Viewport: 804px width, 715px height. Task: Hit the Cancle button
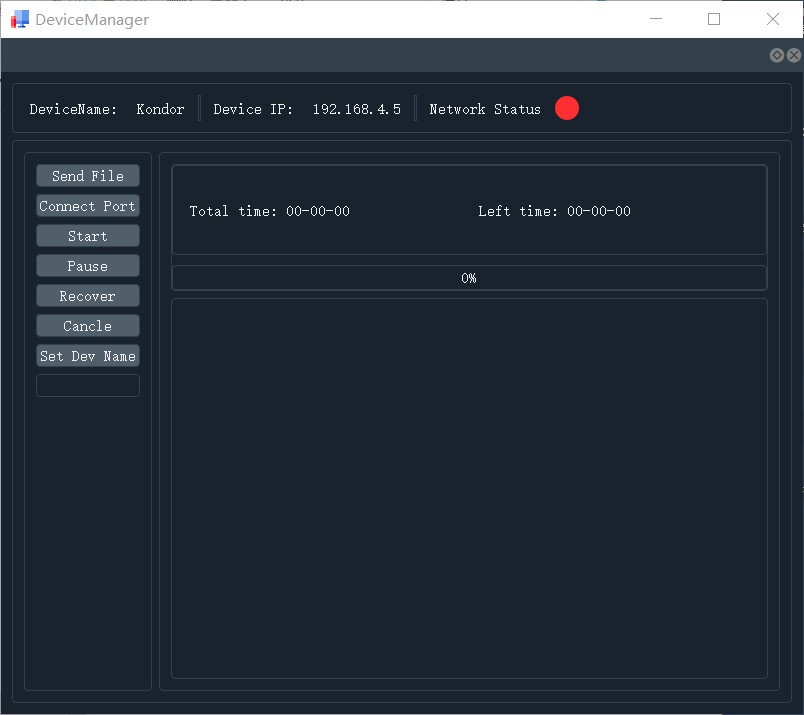tap(88, 326)
